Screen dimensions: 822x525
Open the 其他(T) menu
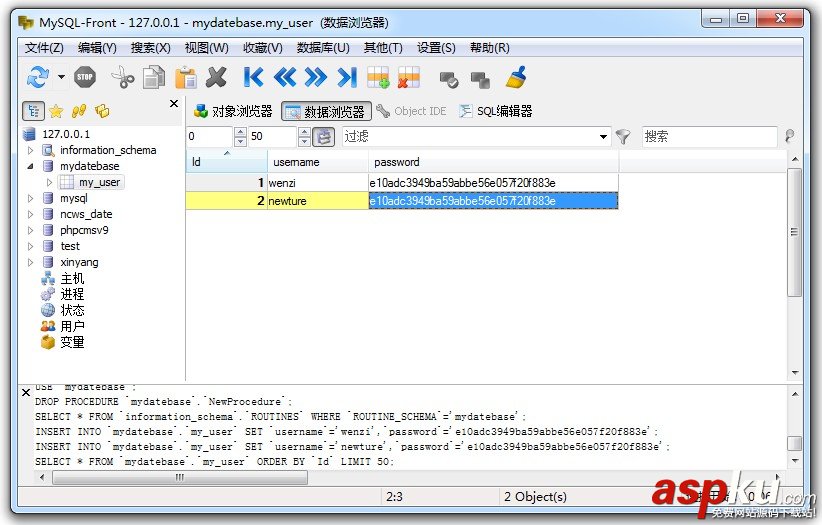[x=383, y=48]
